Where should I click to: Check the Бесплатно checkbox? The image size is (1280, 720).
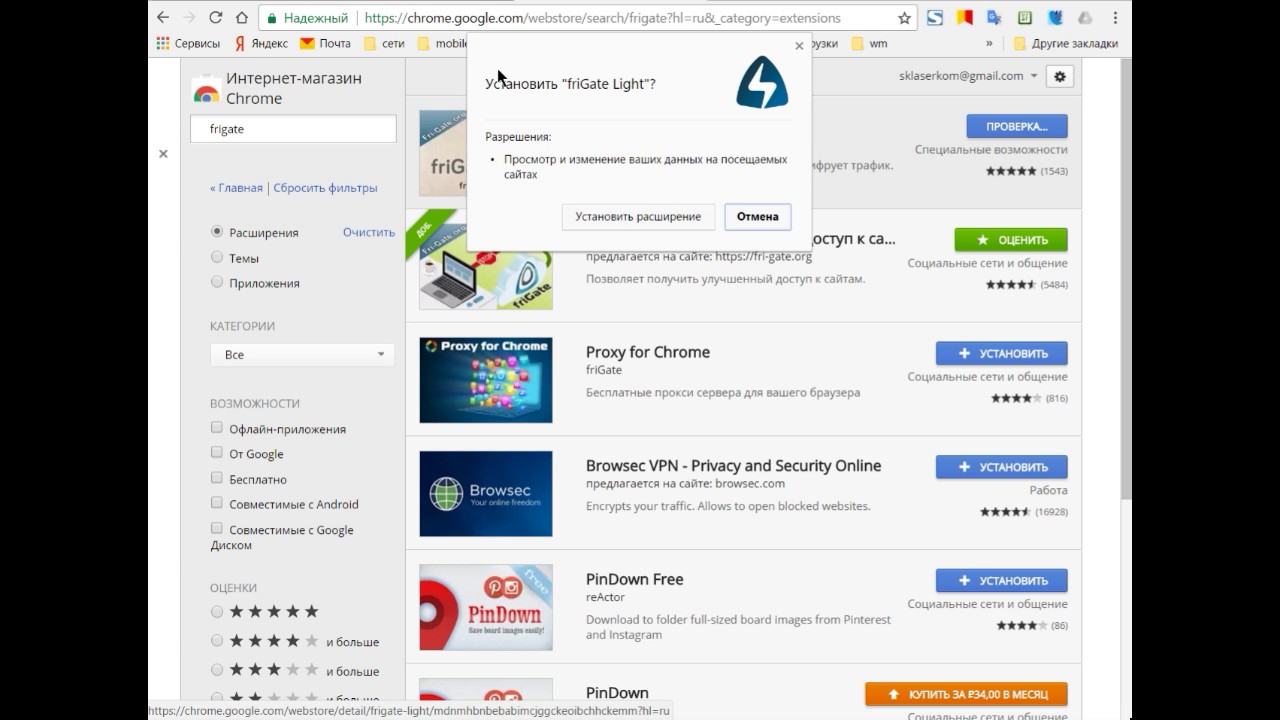pyautogui.click(x=217, y=478)
